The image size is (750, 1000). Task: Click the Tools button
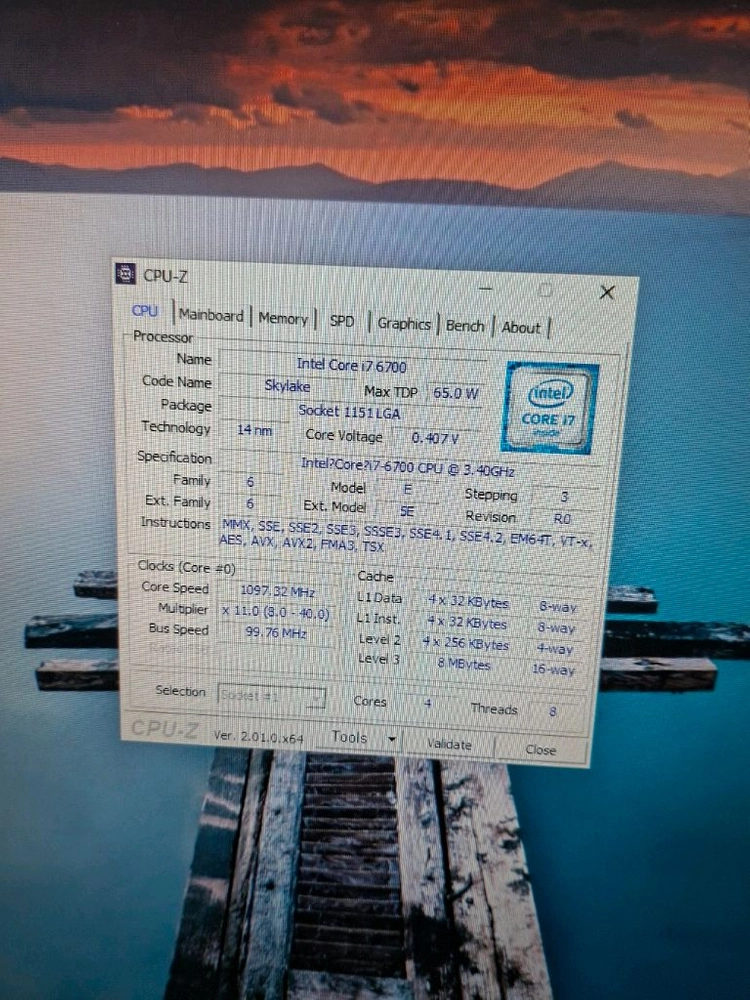[x=349, y=737]
